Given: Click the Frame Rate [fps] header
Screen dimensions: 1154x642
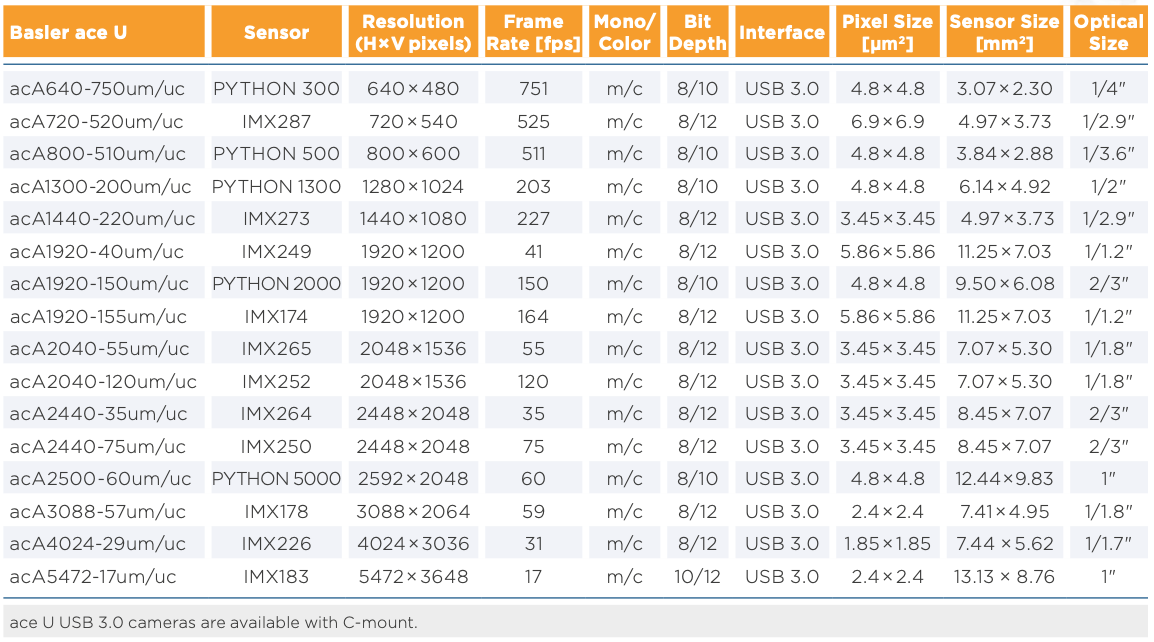Looking at the screenshot, I should [533, 33].
